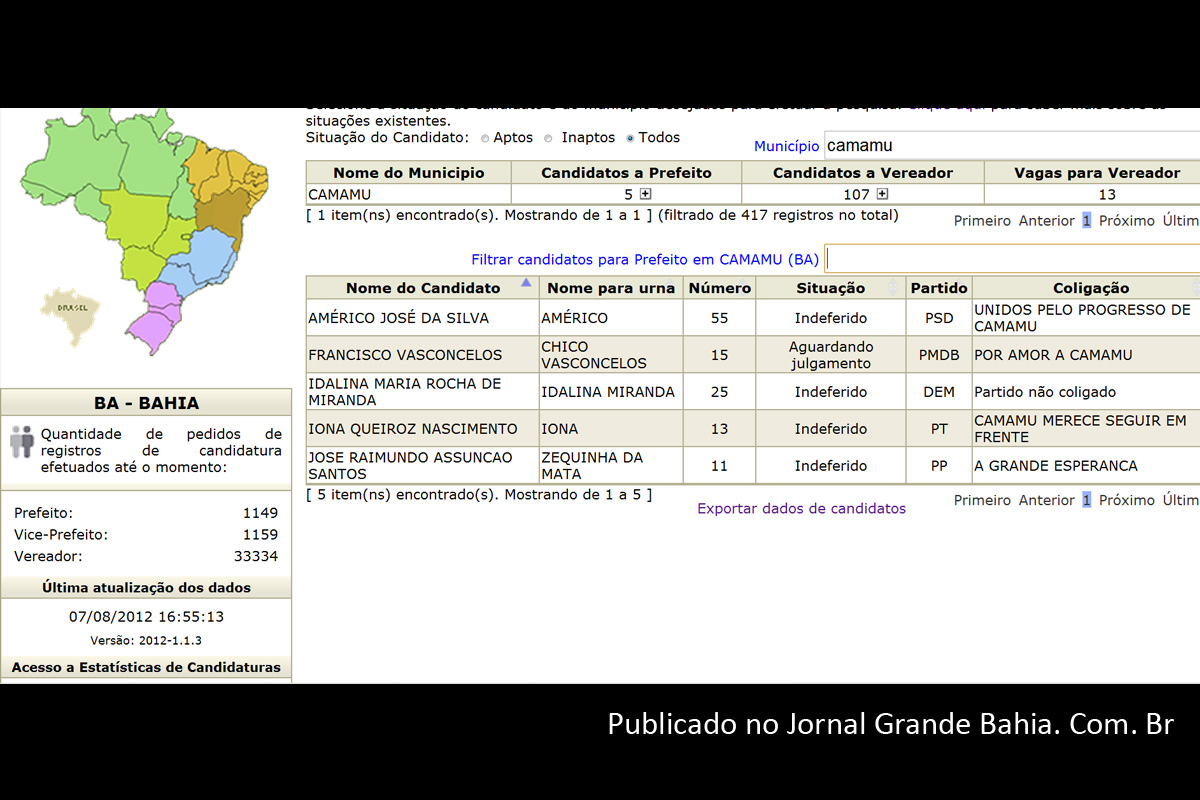Image resolution: width=1200 pixels, height=800 pixels.
Task: Click Nome do Municipio column header
Action: 408,173
